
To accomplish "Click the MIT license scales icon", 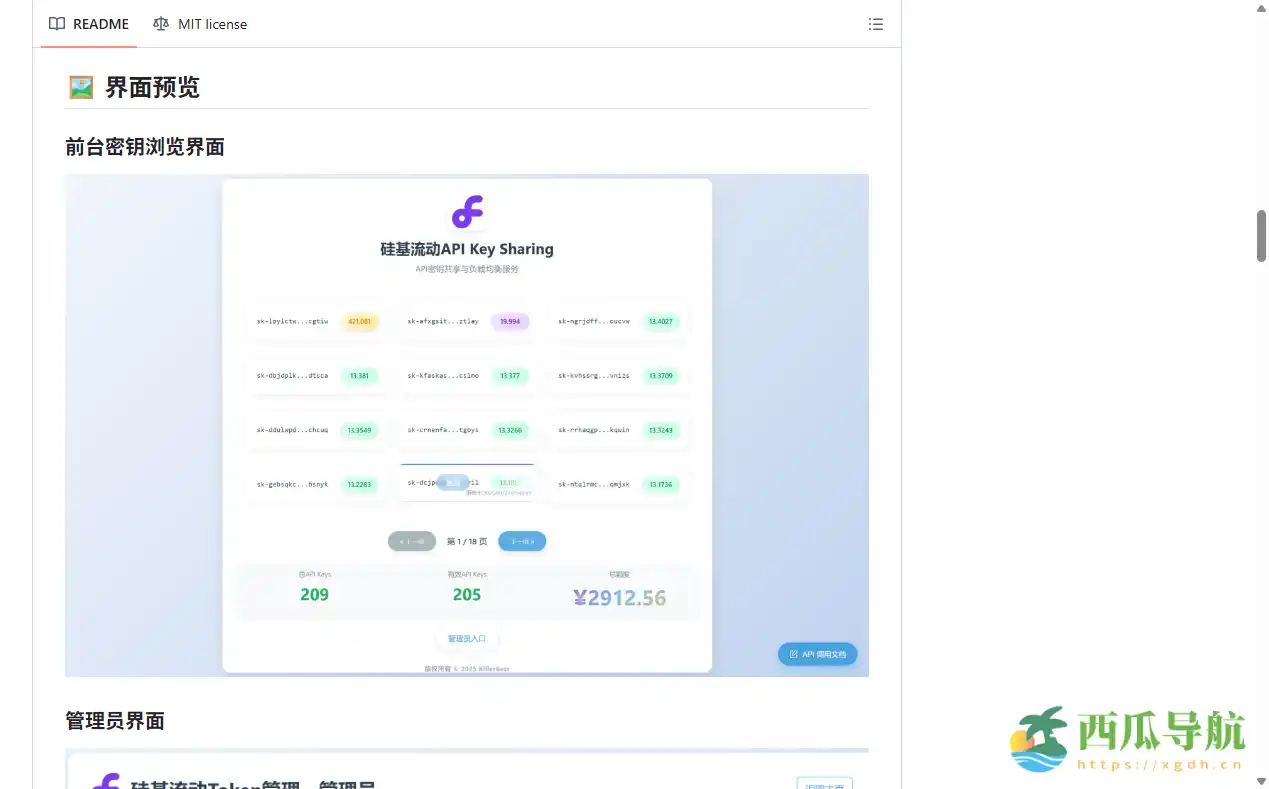I will (x=161, y=24).
